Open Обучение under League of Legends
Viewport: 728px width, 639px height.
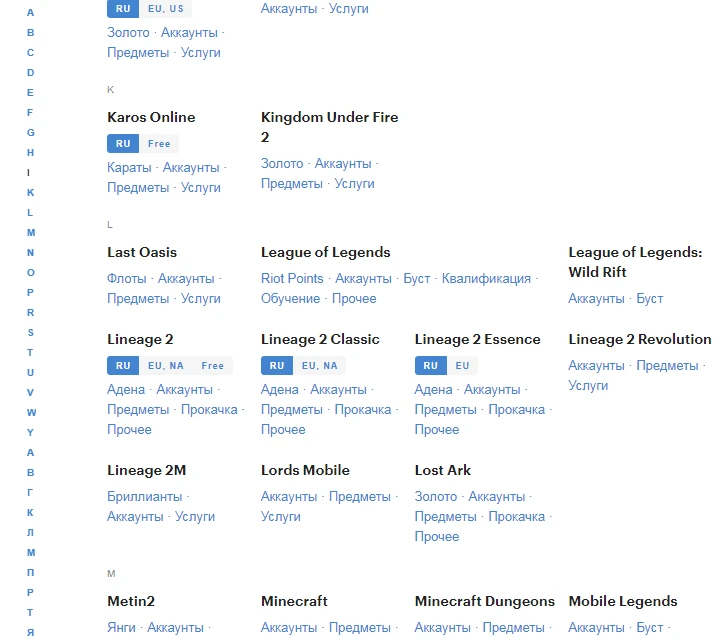(291, 298)
